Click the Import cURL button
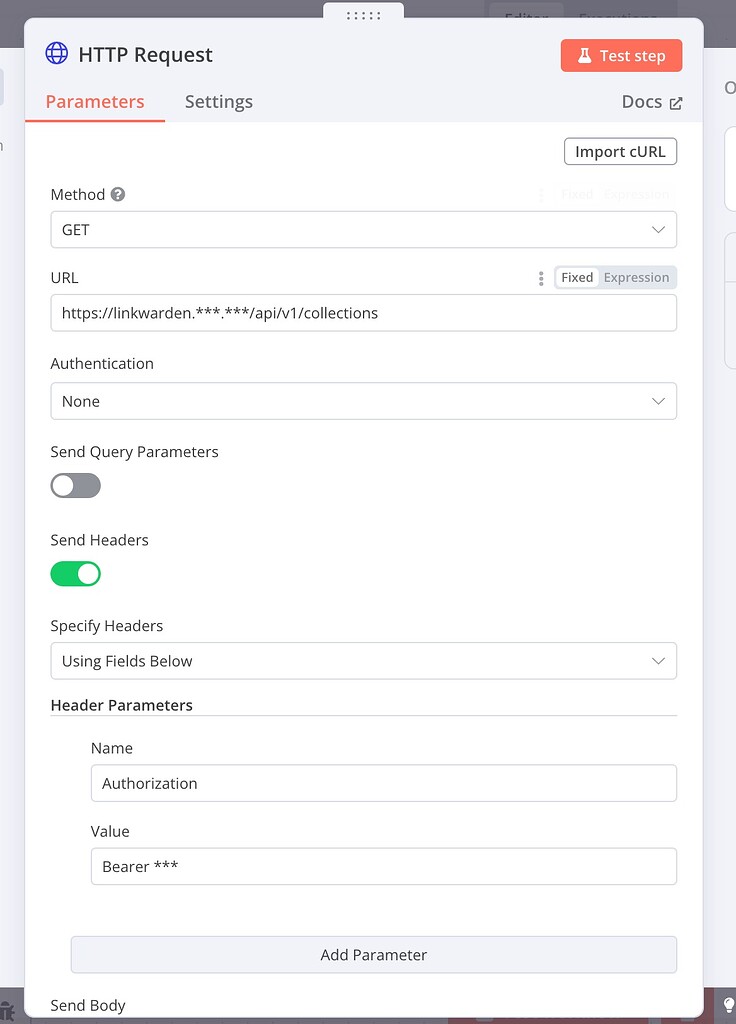 click(621, 151)
